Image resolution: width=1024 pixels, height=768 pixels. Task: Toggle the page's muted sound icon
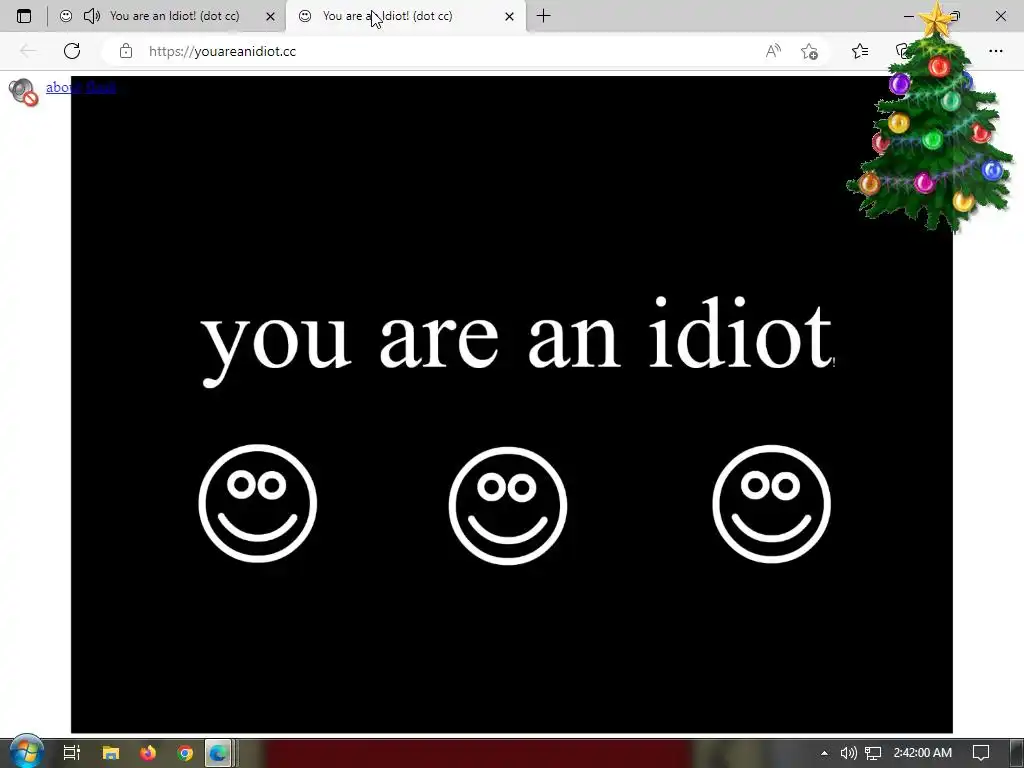click(x=24, y=91)
